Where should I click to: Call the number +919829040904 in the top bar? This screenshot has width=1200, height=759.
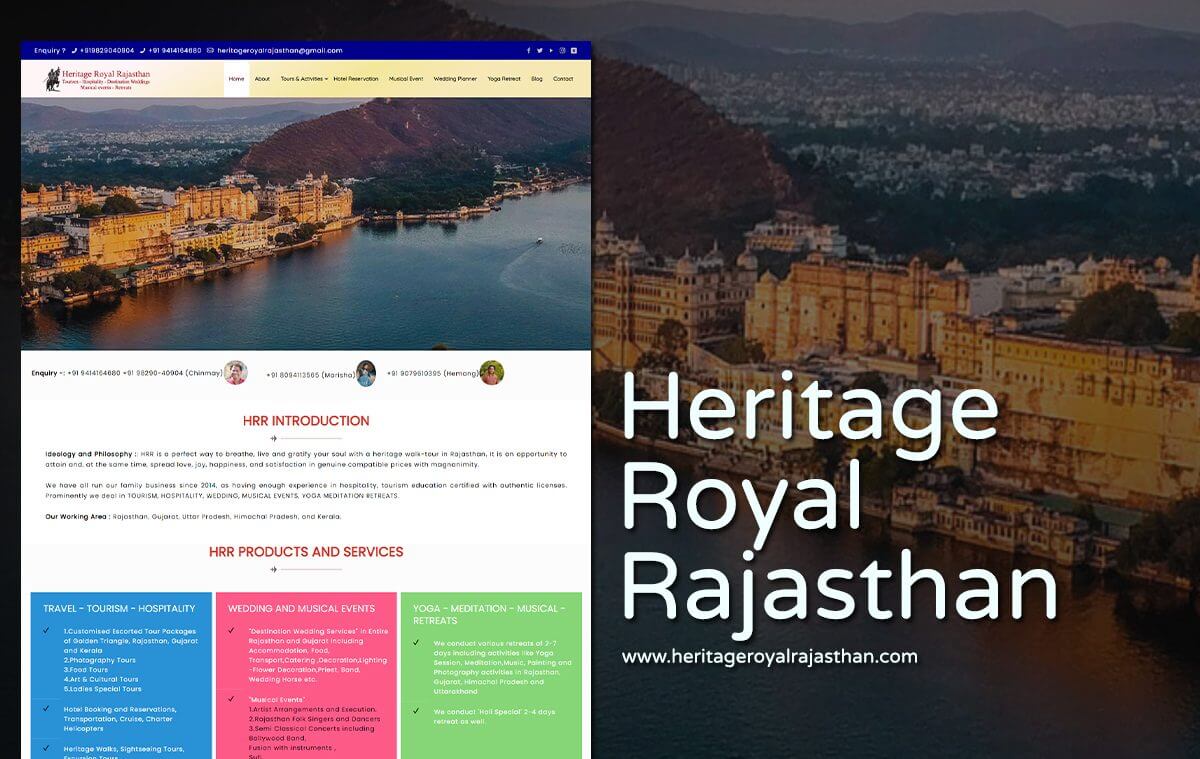point(107,50)
